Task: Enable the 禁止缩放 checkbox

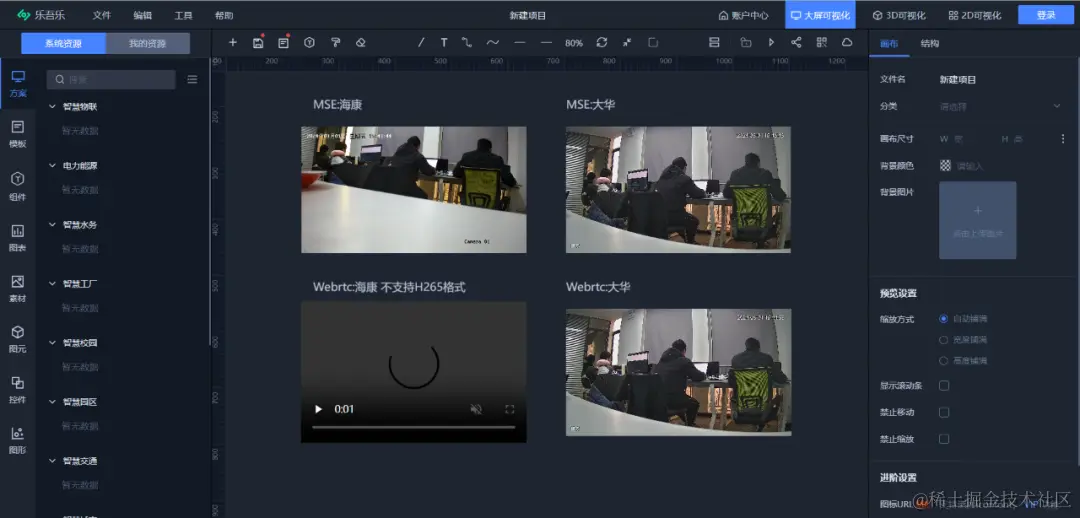Action: point(944,439)
